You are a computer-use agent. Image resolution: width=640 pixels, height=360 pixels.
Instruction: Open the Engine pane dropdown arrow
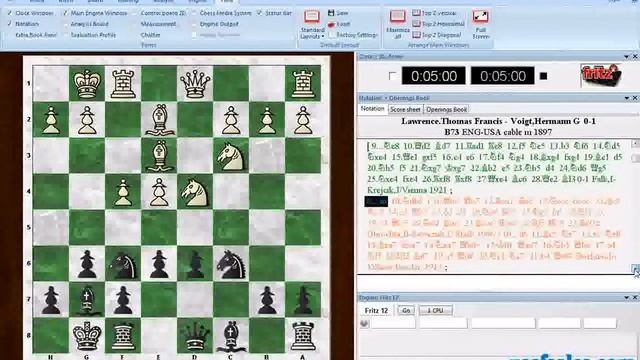627,298
